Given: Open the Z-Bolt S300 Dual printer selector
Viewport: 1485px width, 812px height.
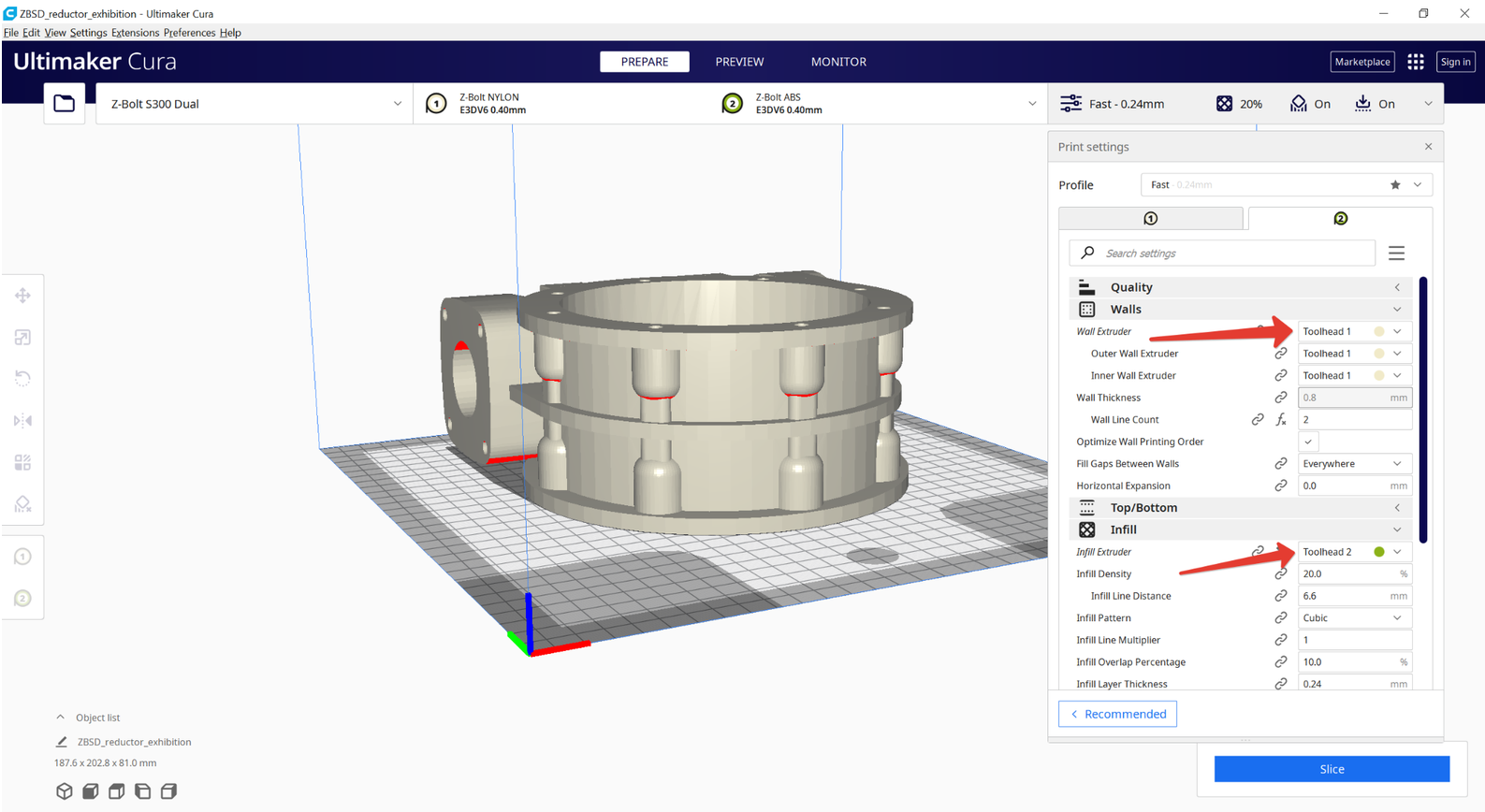Looking at the screenshot, I should tap(255, 104).
